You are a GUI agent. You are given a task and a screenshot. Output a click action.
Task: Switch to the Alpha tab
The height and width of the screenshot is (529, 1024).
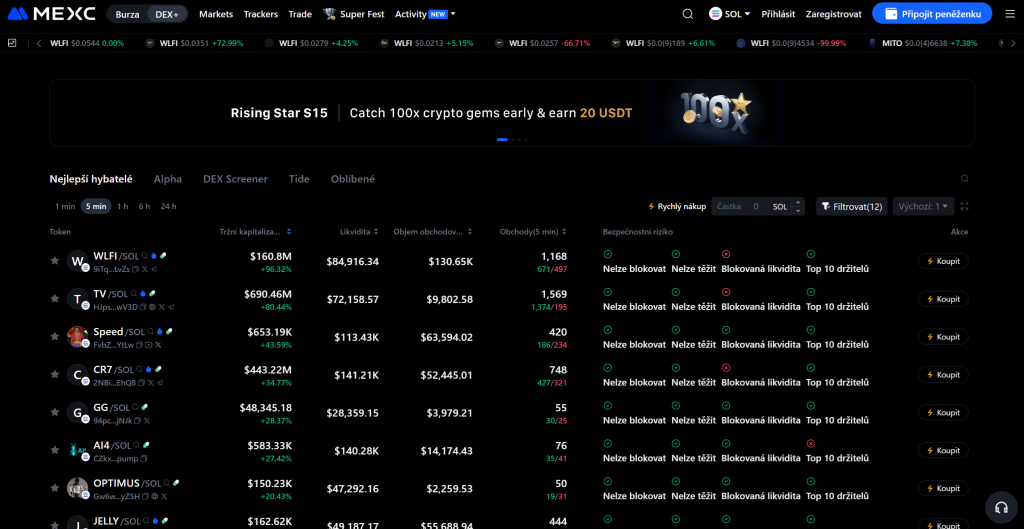pos(168,179)
